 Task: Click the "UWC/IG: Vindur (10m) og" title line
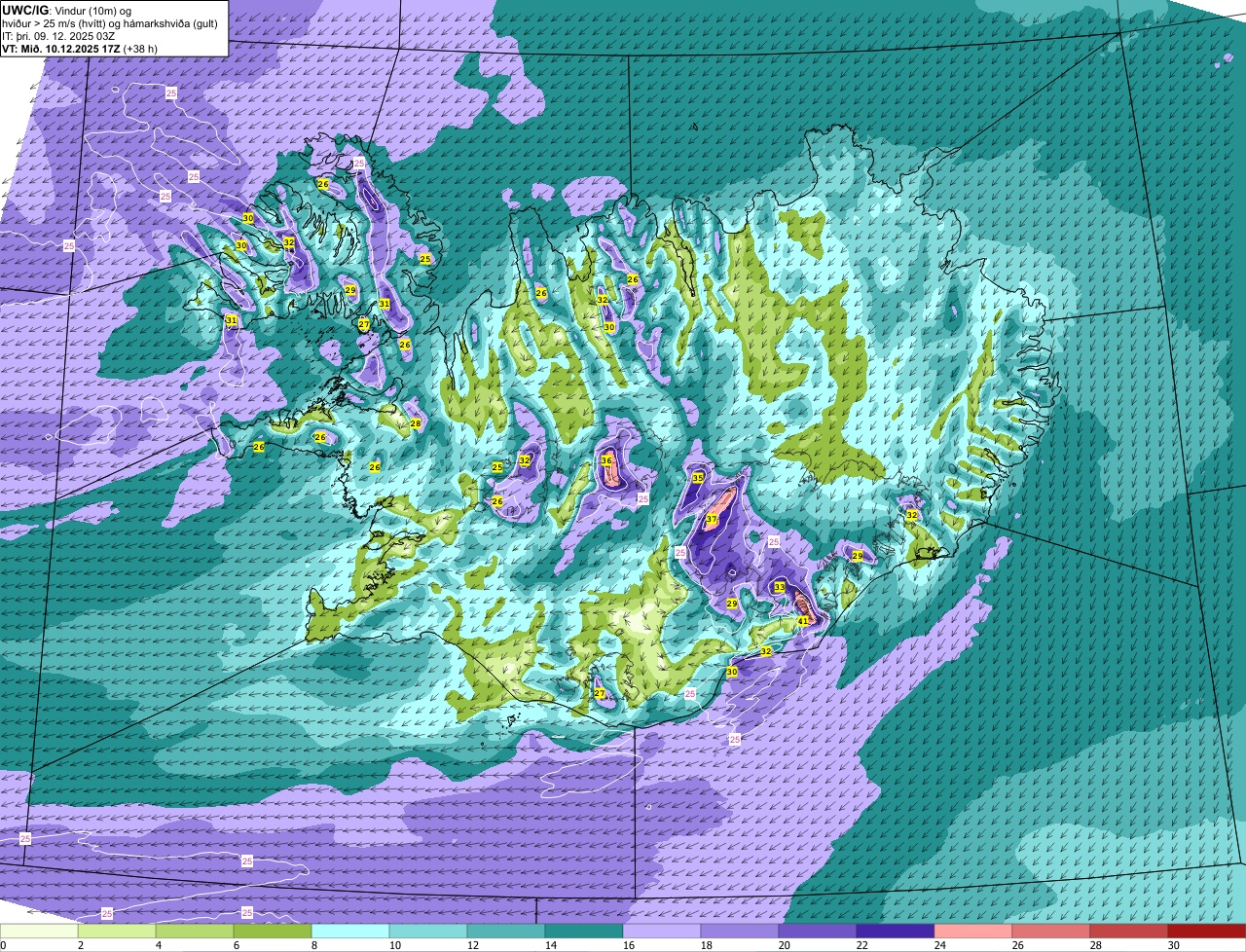(67, 10)
